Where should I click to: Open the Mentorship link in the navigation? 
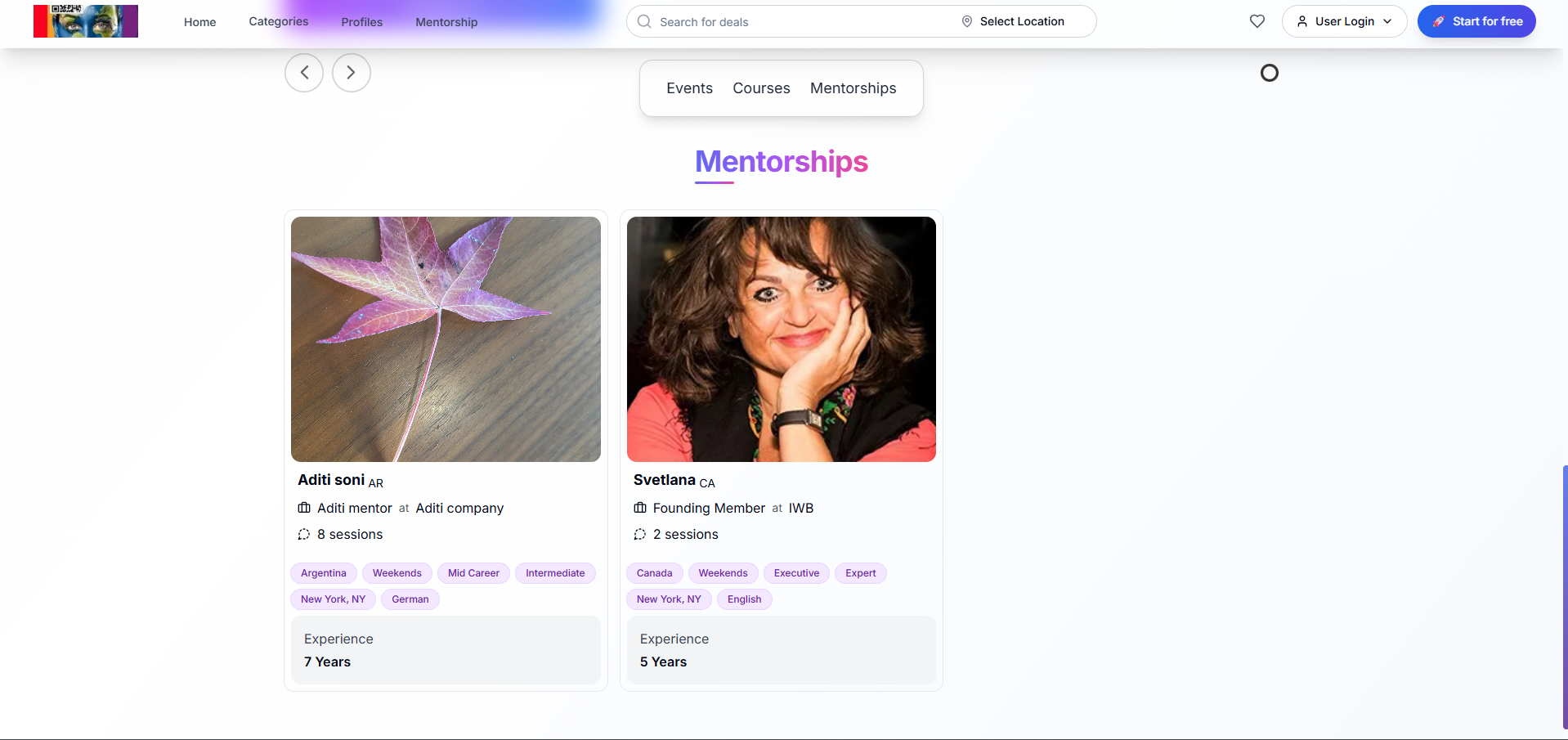pos(446,22)
